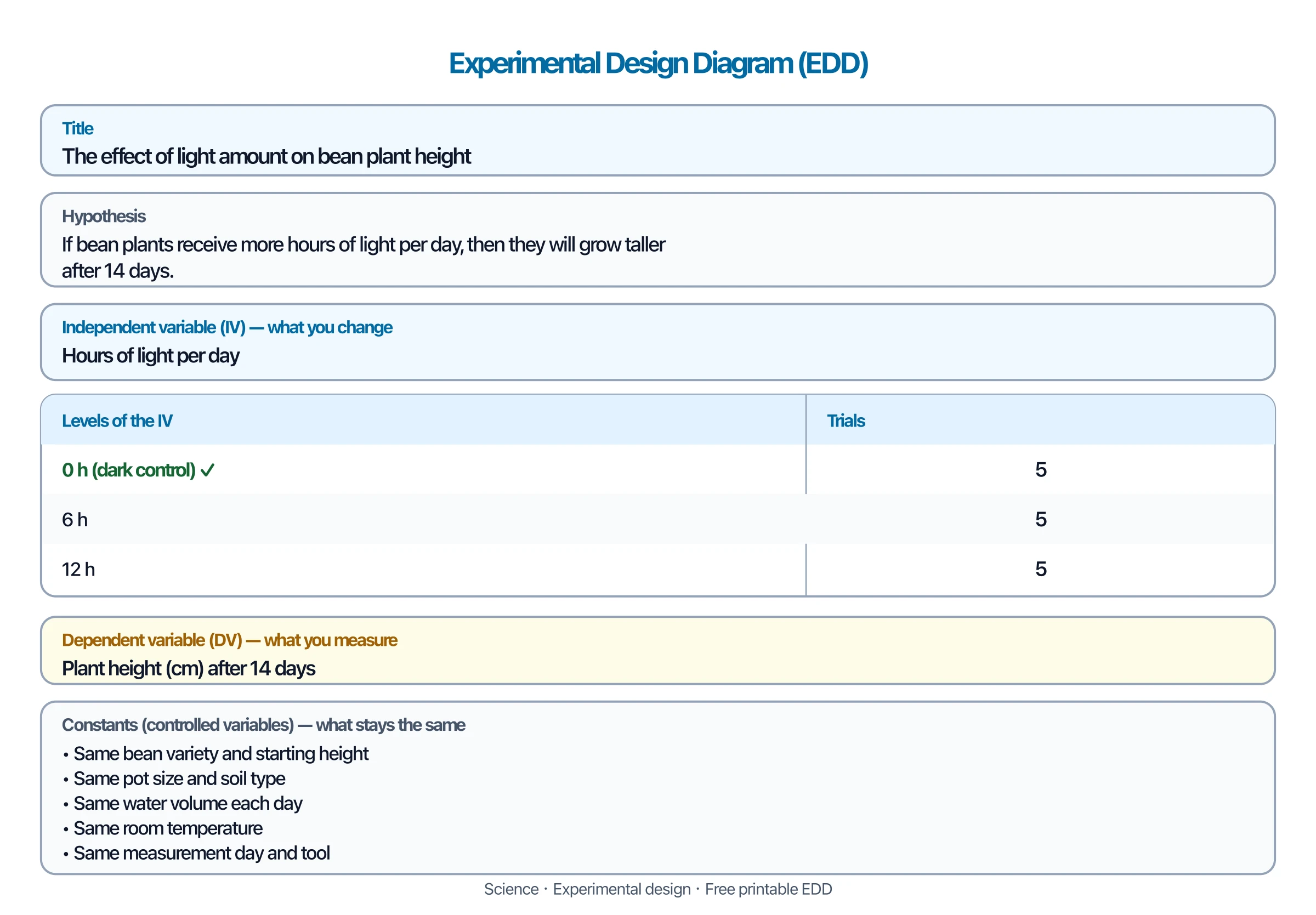
Task: Click 'Plant height (cm) after 14 days'
Action: click(x=189, y=669)
